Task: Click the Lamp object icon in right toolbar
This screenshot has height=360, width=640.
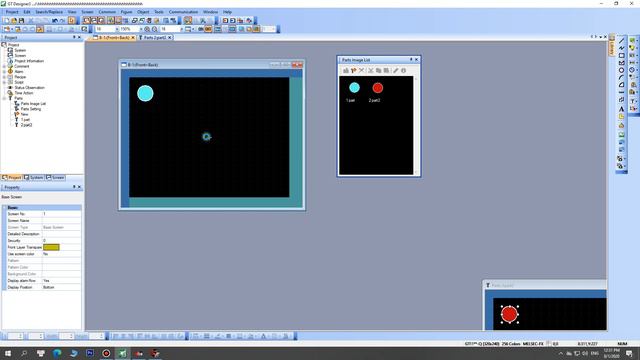Action: (x=633, y=48)
